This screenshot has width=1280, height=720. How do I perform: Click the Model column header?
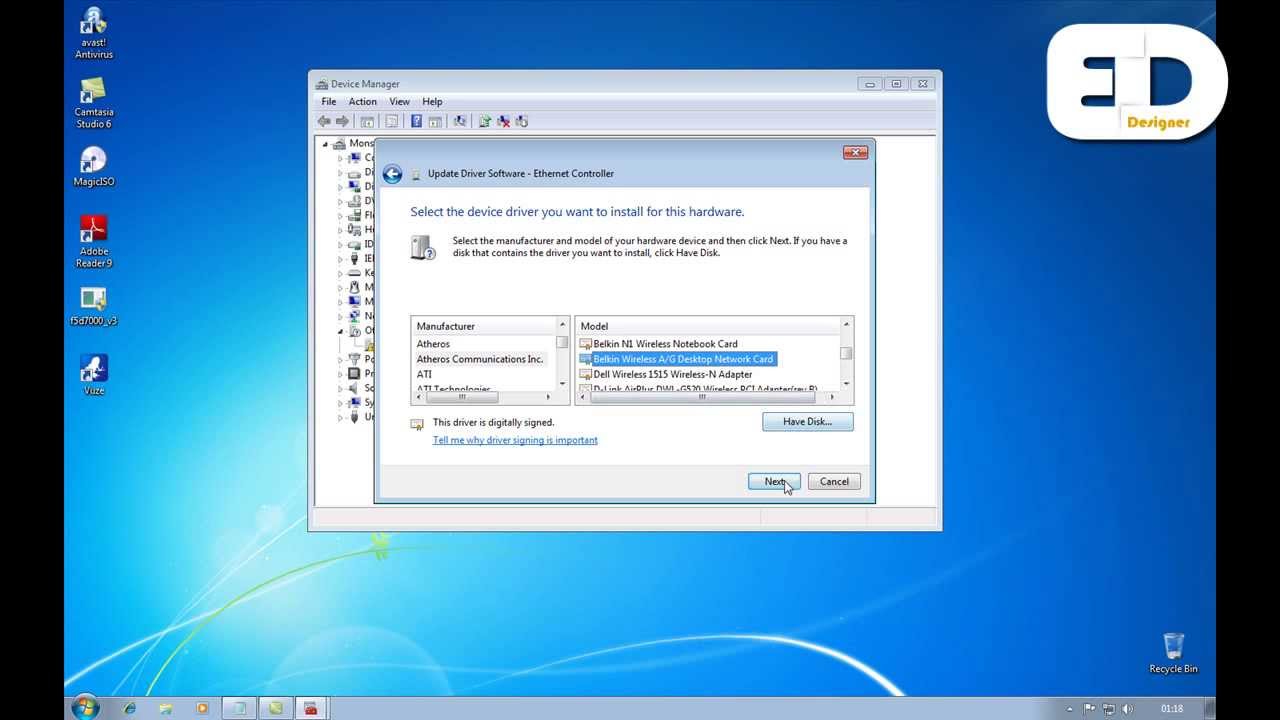[708, 326]
